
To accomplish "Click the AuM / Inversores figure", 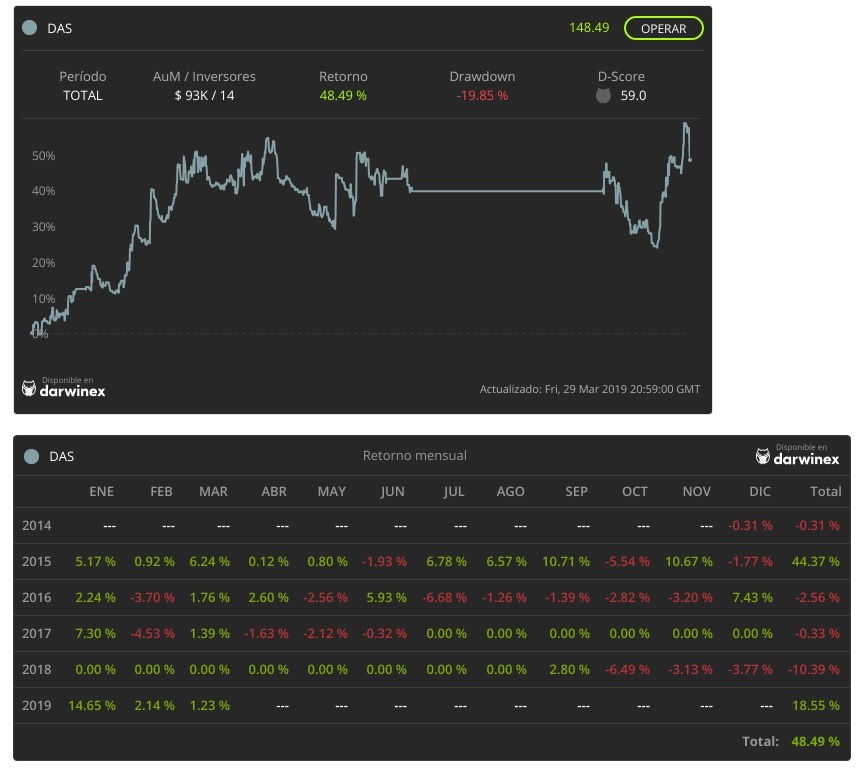I will (204, 96).
